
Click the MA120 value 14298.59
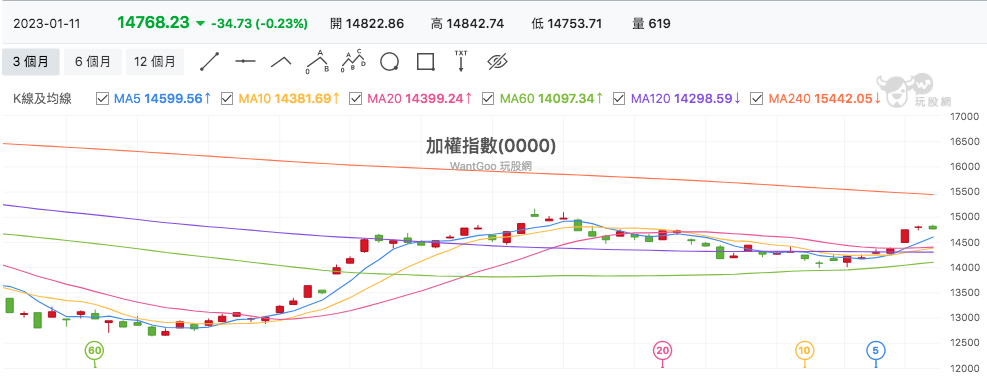(703, 99)
